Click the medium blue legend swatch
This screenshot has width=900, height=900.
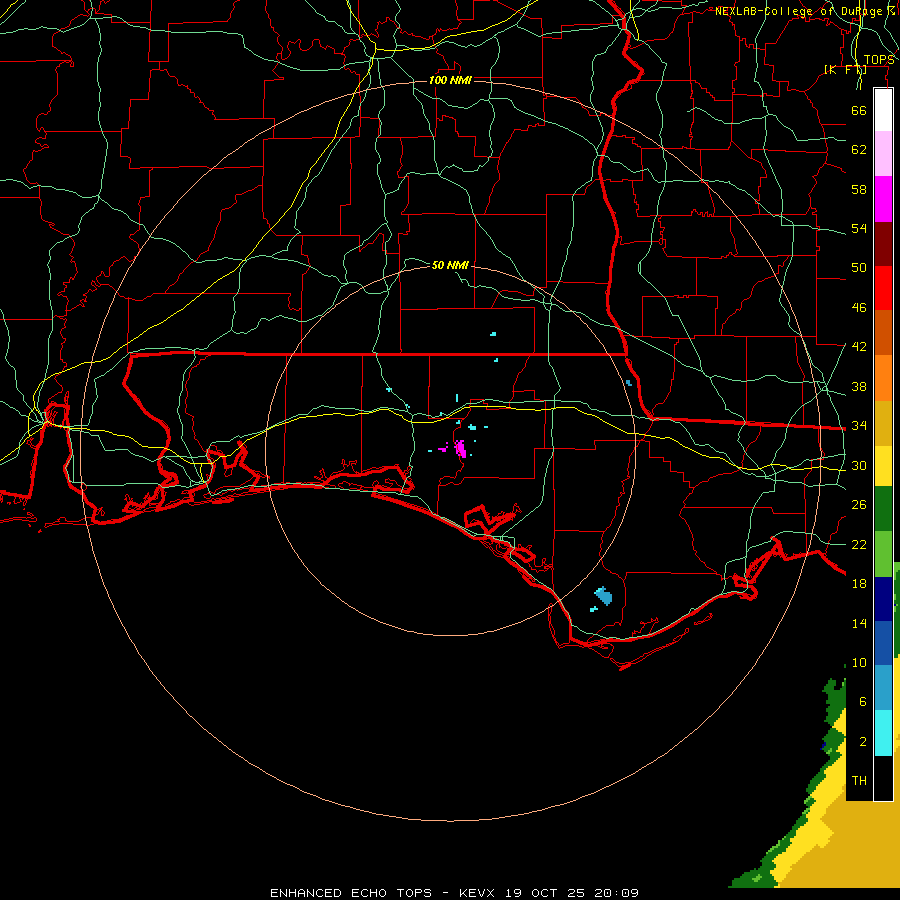(x=883, y=643)
